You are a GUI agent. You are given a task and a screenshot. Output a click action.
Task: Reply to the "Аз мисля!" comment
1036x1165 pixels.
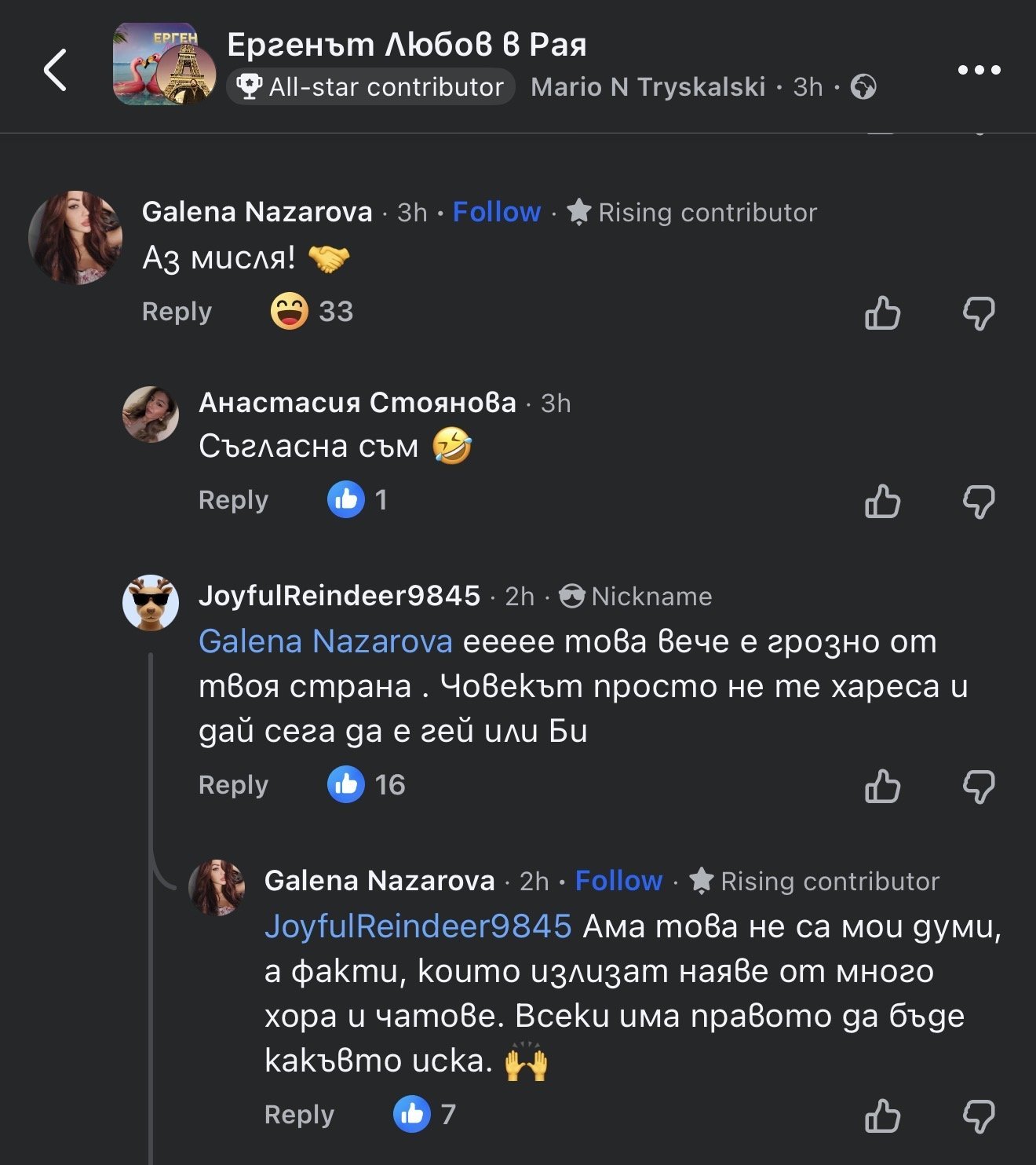click(177, 312)
